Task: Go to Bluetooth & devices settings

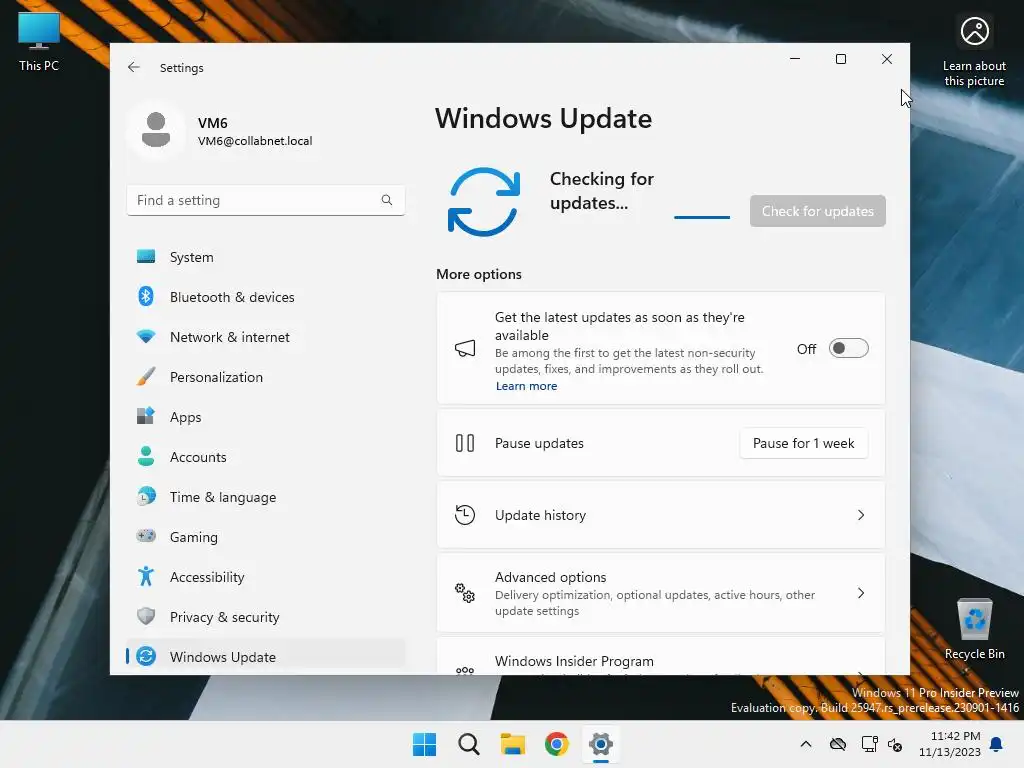Action: click(266, 297)
